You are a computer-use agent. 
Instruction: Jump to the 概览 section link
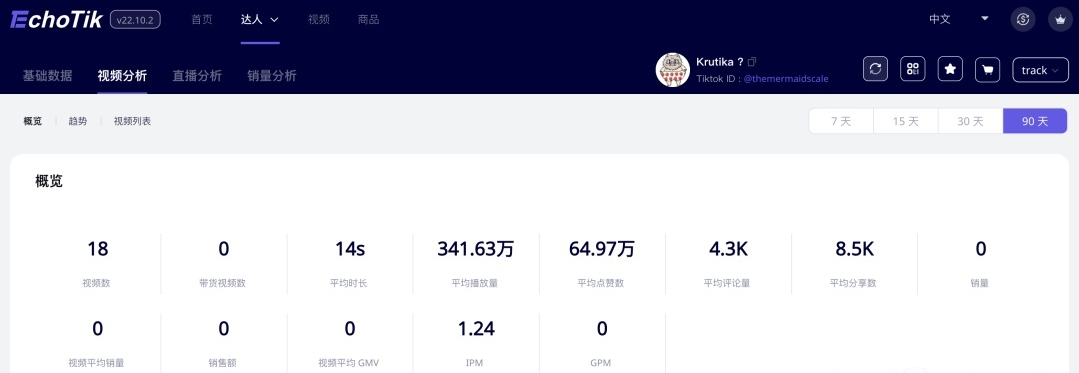coord(32,121)
